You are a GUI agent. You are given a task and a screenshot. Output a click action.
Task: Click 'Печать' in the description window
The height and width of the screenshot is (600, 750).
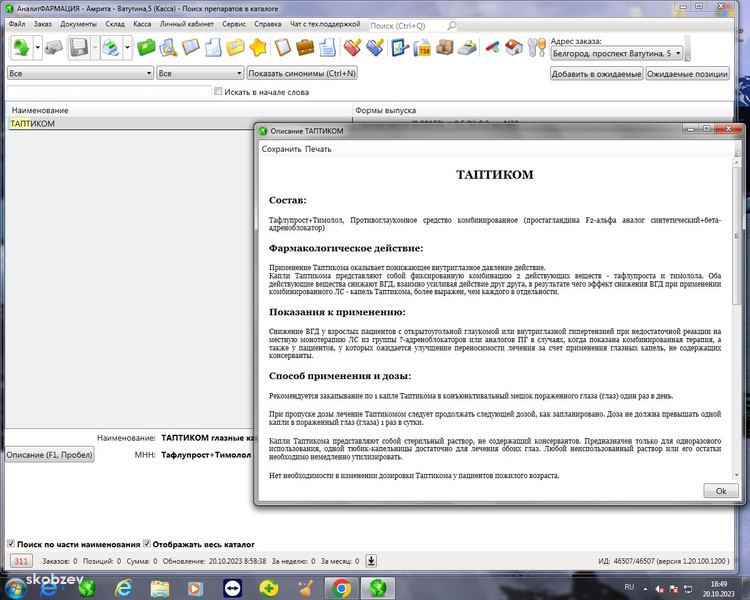(318, 149)
